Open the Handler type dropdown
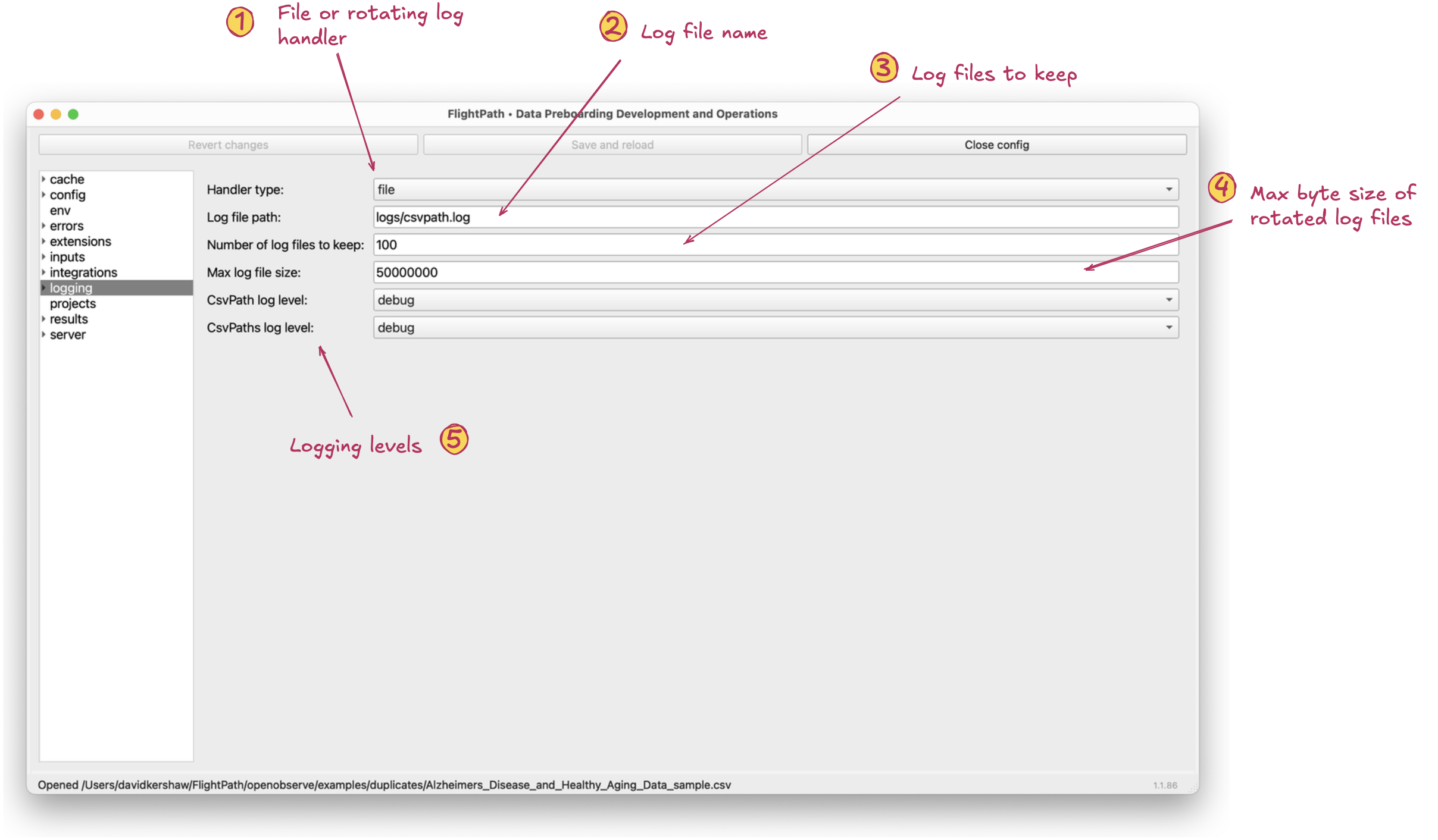Image resolution: width=1438 pixels, height=840 pixels. [x=775, y=190]
